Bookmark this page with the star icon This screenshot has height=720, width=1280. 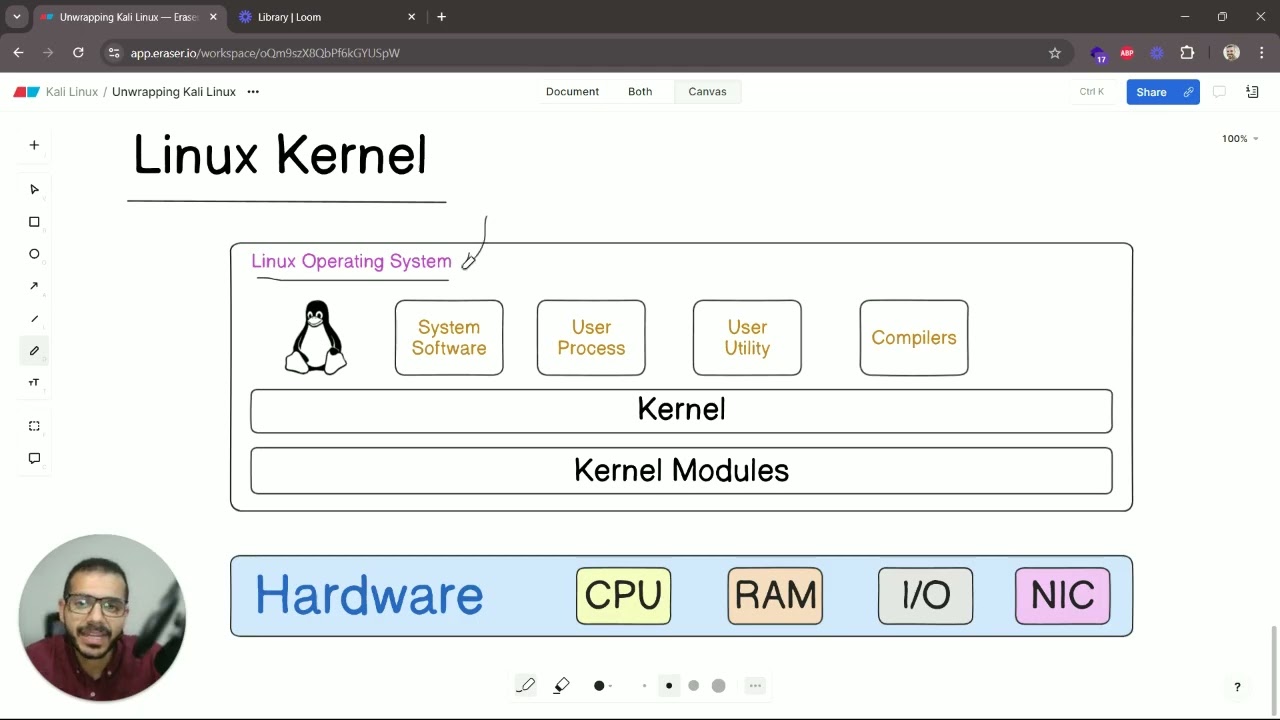pyautogui.click(x=1054, y=53)
